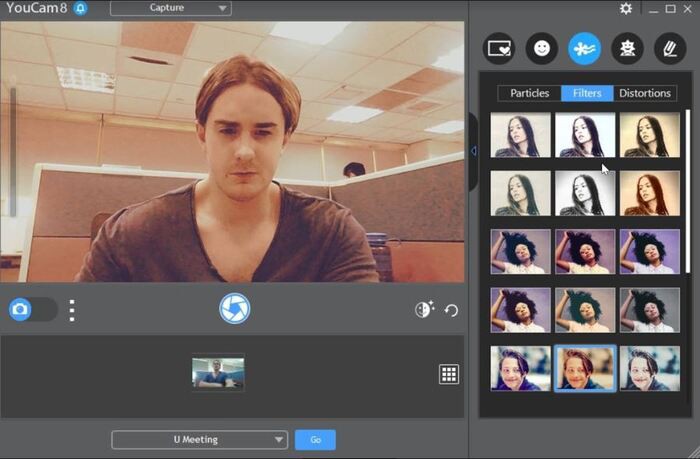Screen dimensions: 700x459
Task: Switch to the Particles tab
Action: [x=529, y=93]
